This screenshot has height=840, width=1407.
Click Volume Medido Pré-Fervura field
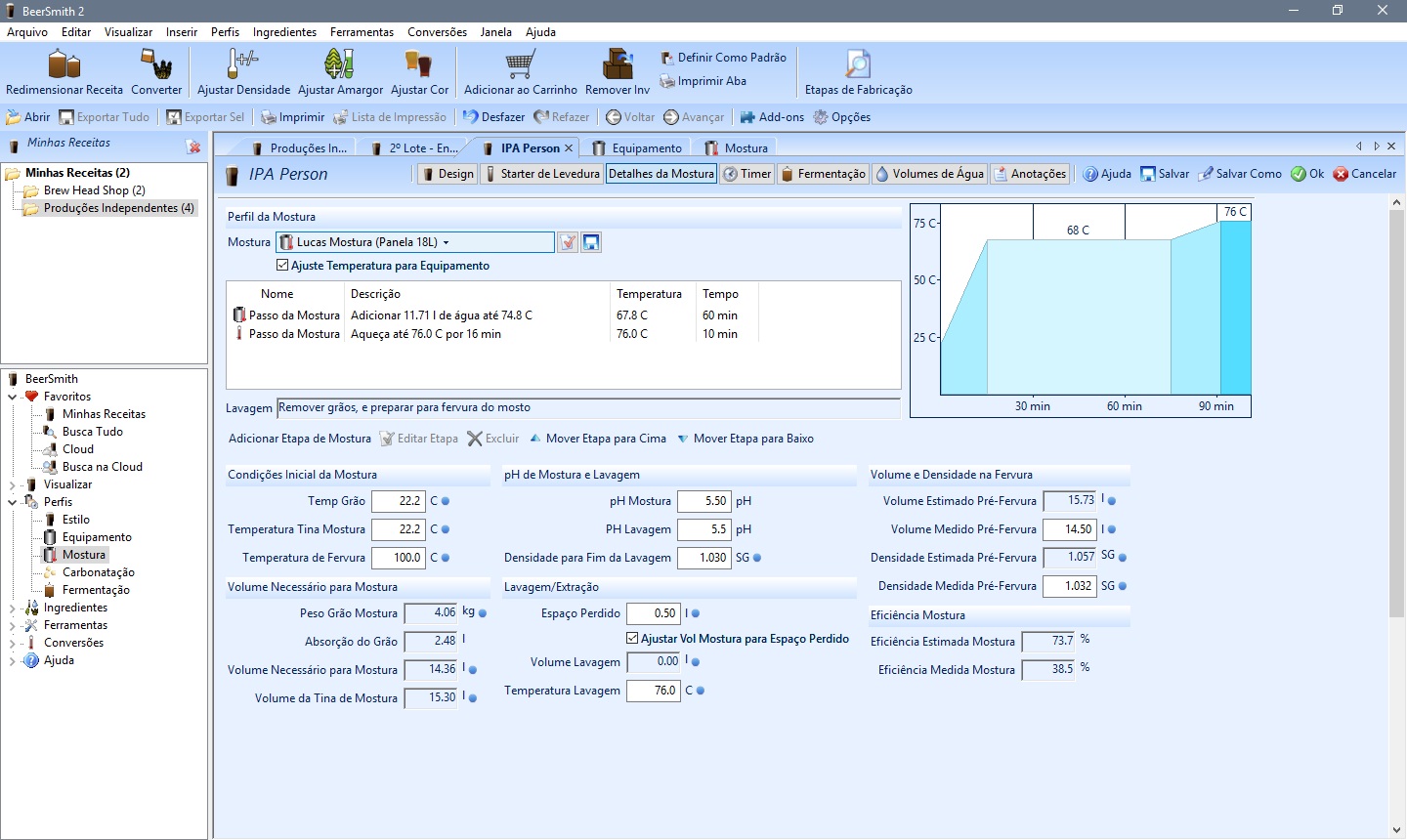1069,529
